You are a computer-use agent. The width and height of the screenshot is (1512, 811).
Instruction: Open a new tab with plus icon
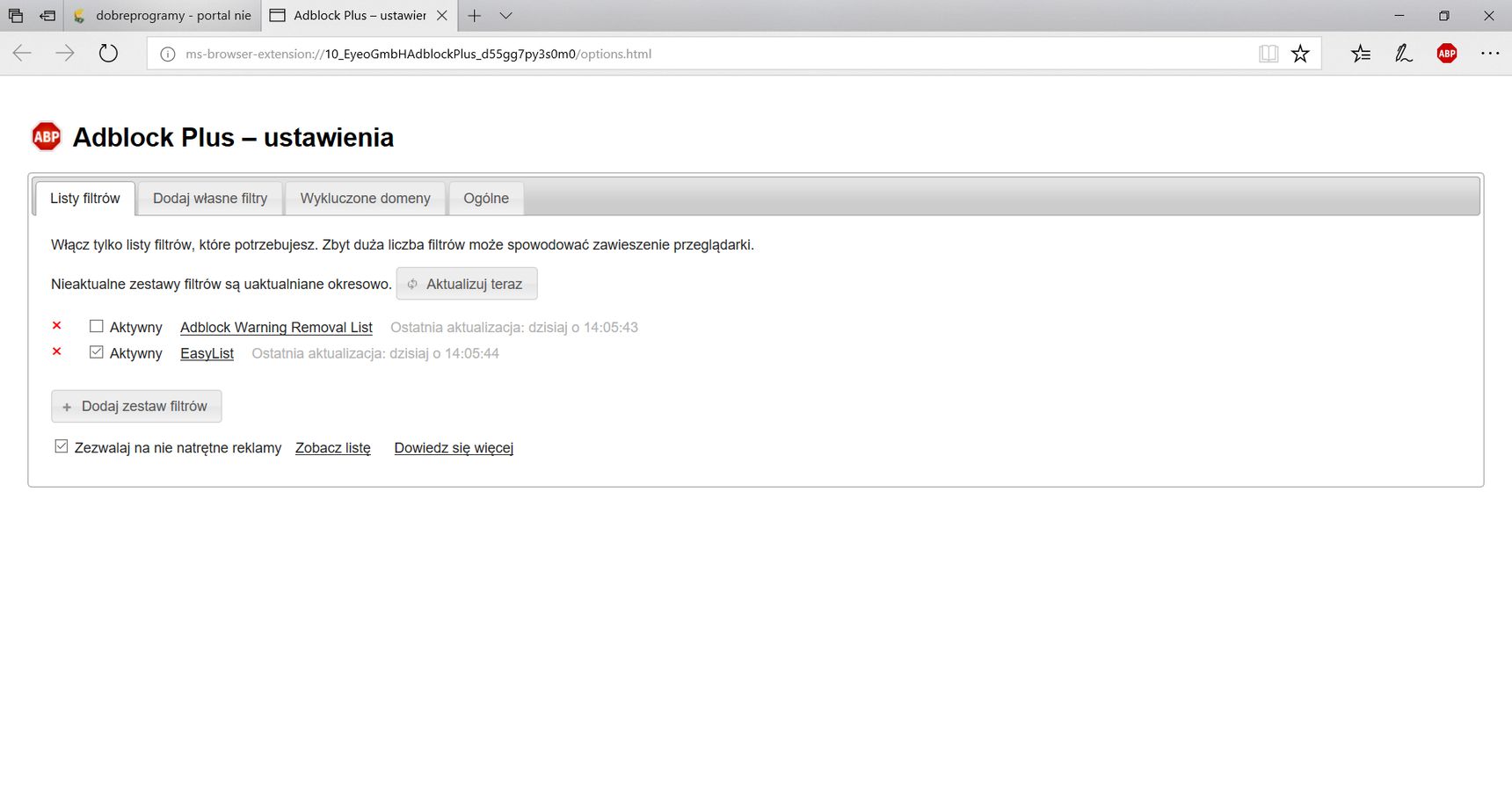point(475,16)
